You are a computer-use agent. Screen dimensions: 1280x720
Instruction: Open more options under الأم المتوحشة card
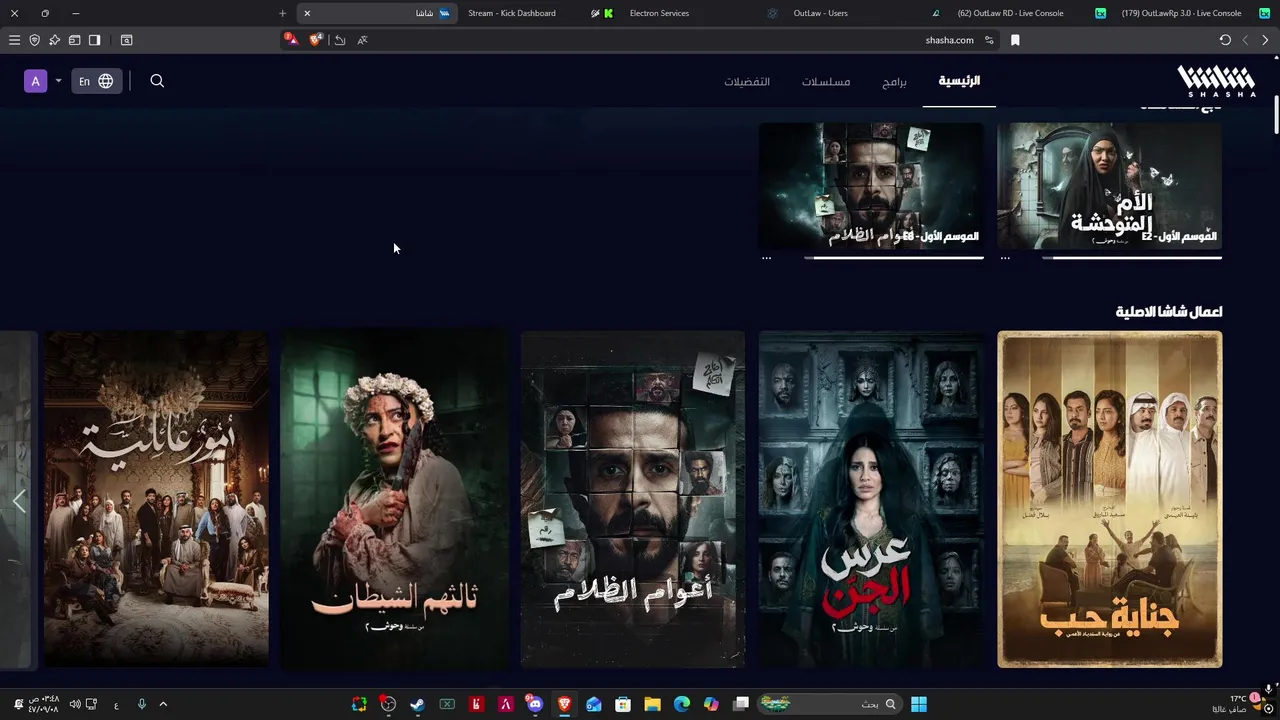(x=1005, y=258)
